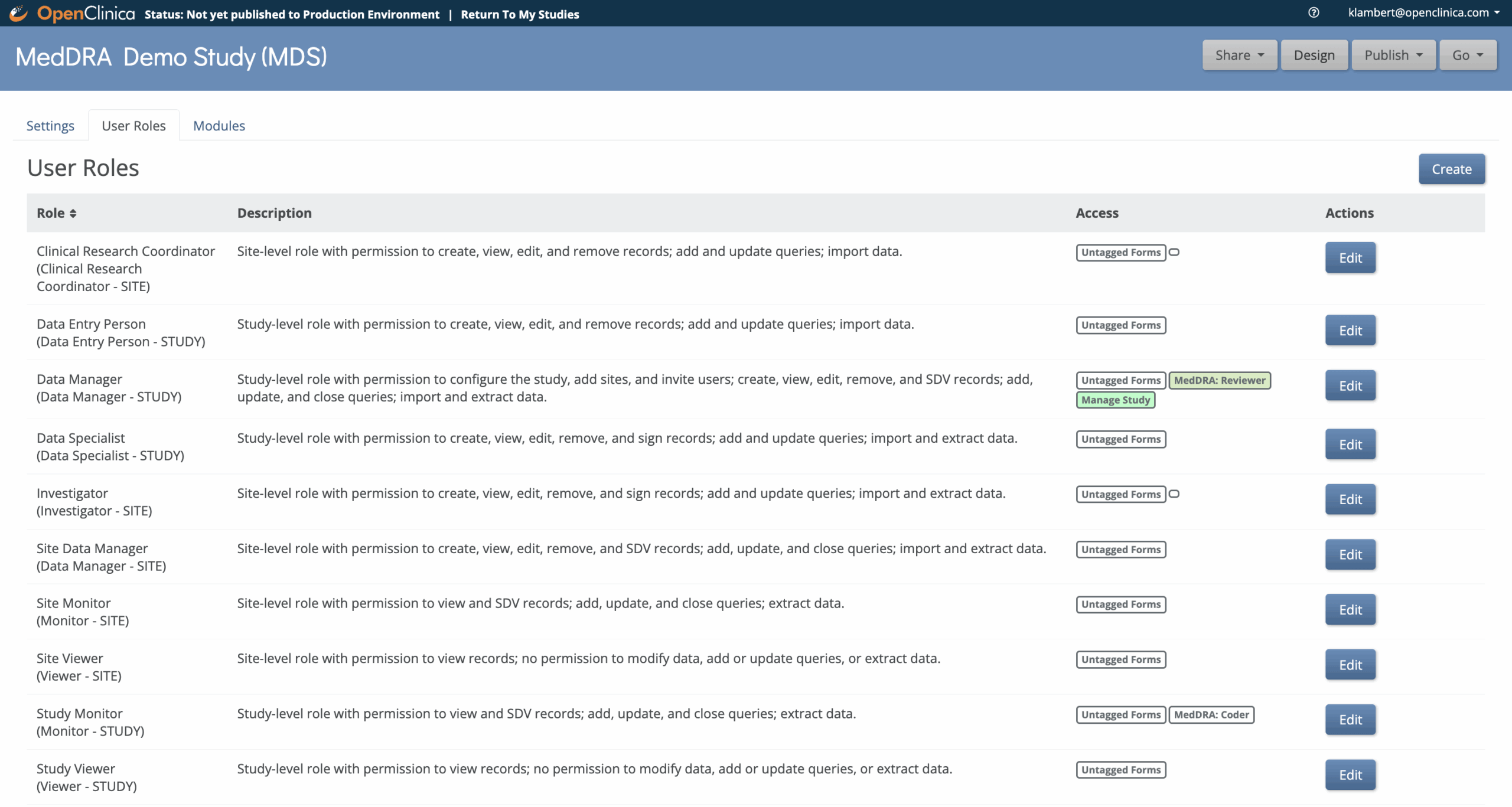Click Return To My Studies link
Image resolution: width=1512 pixels, height=807 pixels.
(519, 14)
